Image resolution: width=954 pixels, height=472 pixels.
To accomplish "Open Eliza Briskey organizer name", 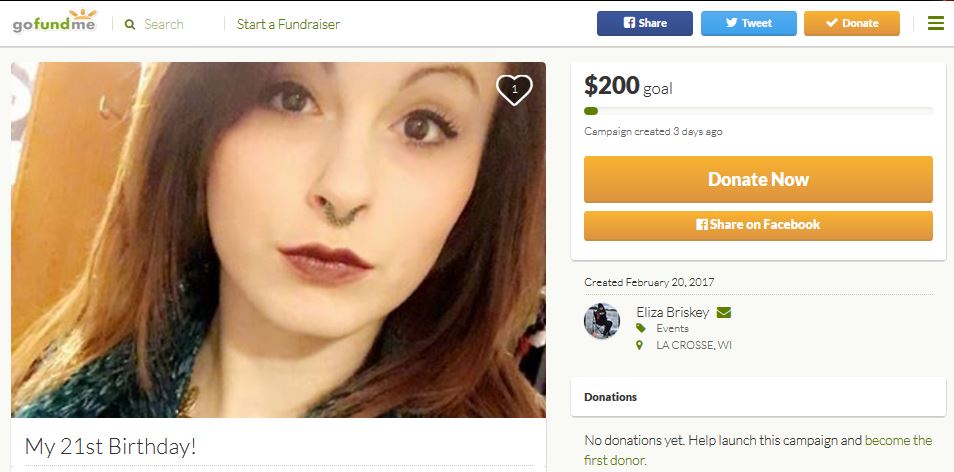I will pos(672,313).
